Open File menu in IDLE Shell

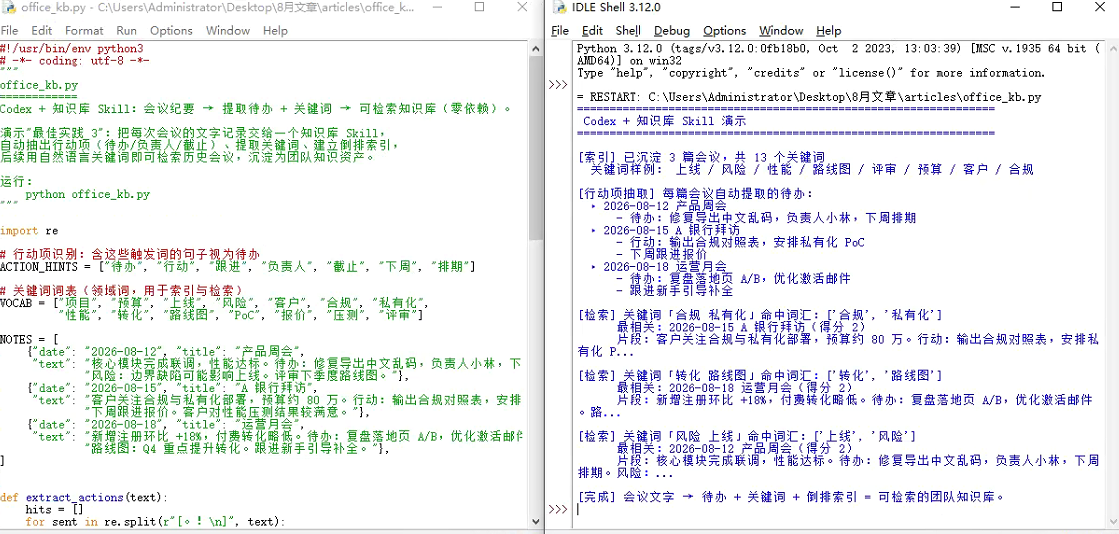(x=560, y=31)
